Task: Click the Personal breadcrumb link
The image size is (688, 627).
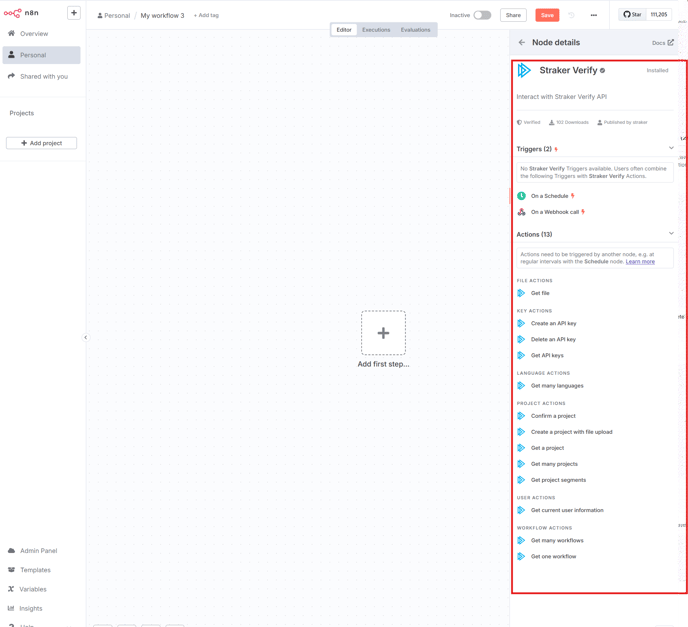Action: pyautogui.click(x=114, y=15)
